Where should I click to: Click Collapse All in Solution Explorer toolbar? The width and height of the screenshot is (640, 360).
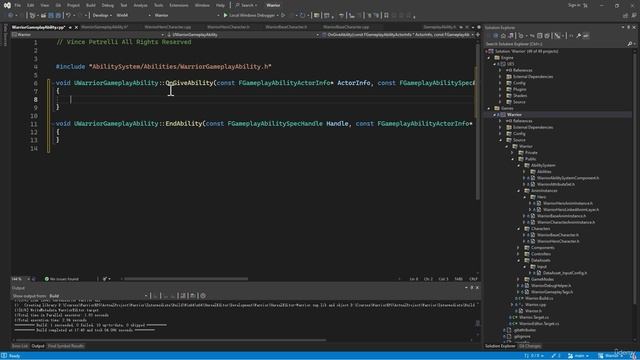click(540, 36)
